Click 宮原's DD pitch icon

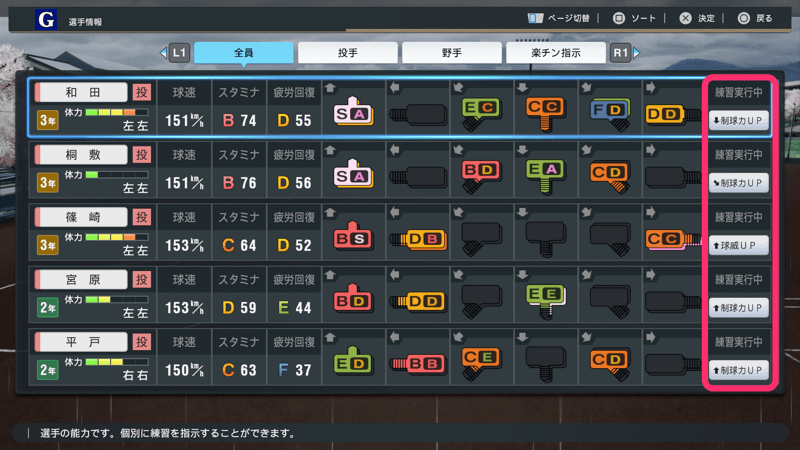pyautogui.click(x=418, y=302)
